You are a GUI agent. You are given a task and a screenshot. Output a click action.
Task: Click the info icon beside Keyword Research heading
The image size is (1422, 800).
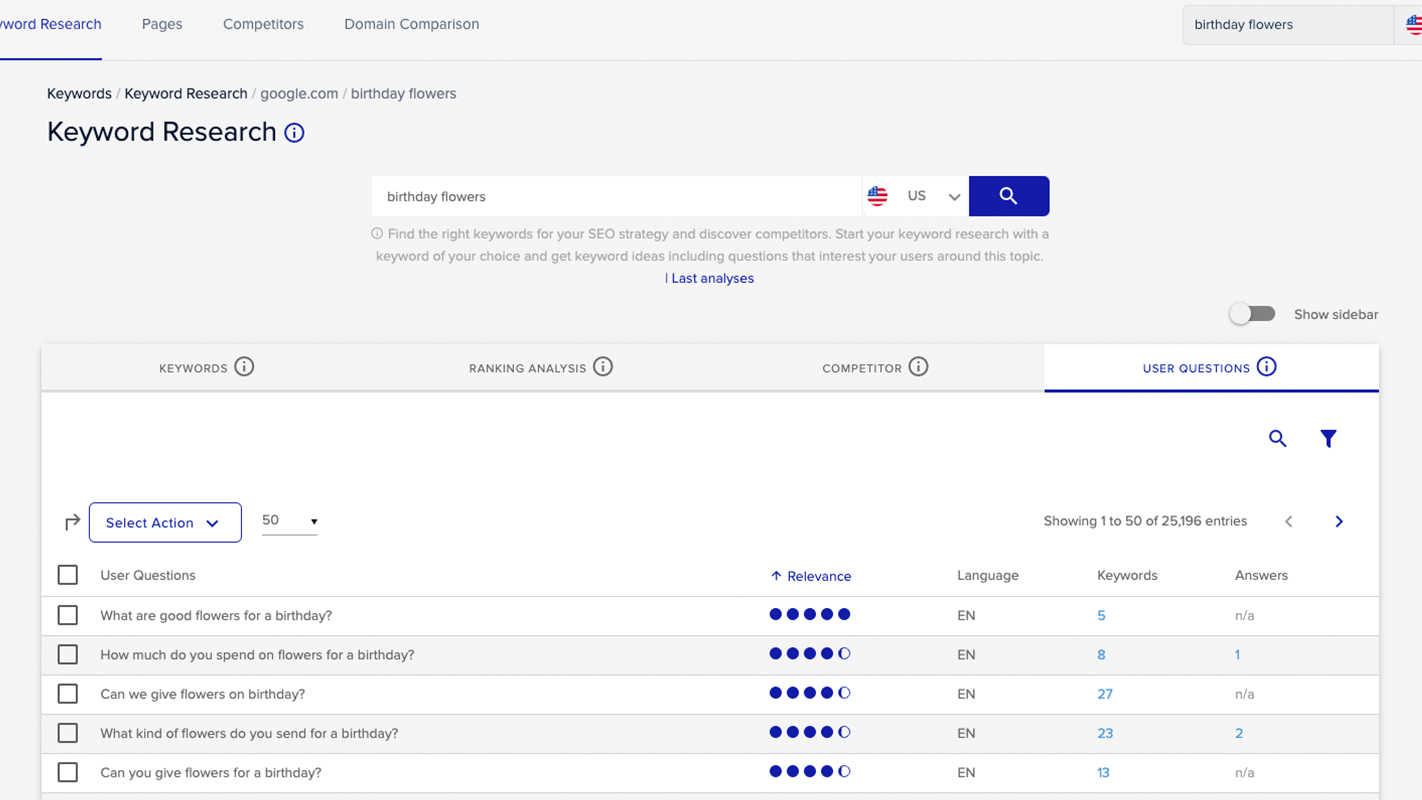[x=294, y=133]
